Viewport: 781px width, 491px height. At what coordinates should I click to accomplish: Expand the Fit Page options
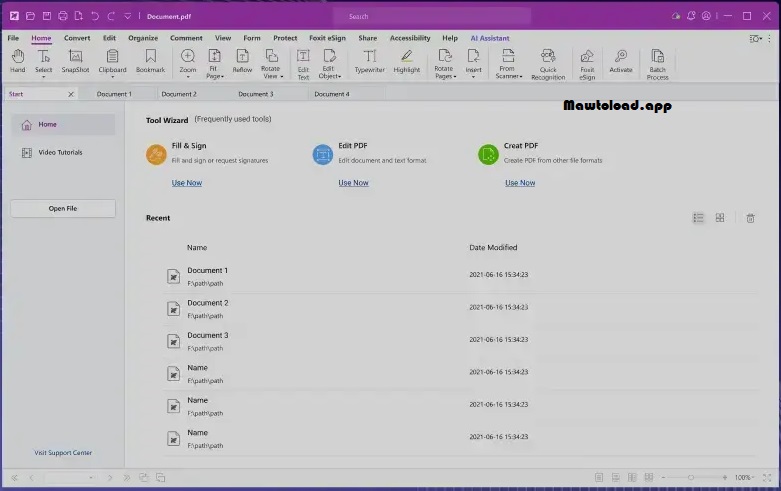point(222,77)
